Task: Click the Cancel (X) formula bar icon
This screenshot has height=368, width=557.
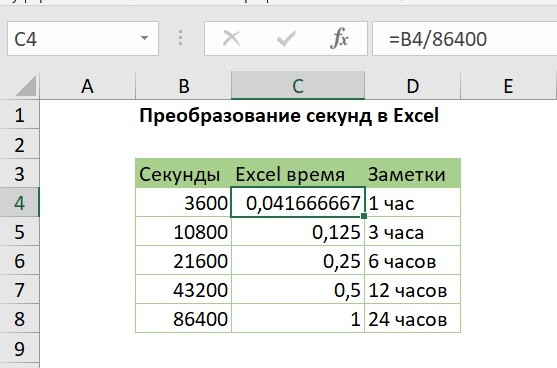Action: click(x=232, y=38)
